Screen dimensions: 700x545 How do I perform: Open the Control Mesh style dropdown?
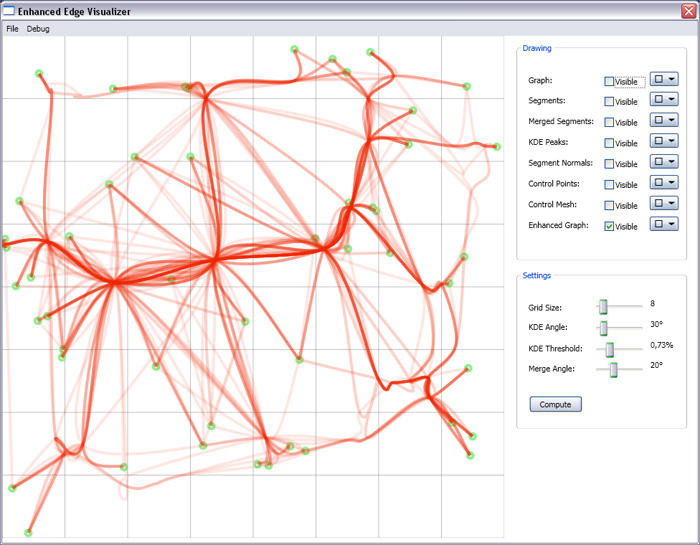(664, 203)
